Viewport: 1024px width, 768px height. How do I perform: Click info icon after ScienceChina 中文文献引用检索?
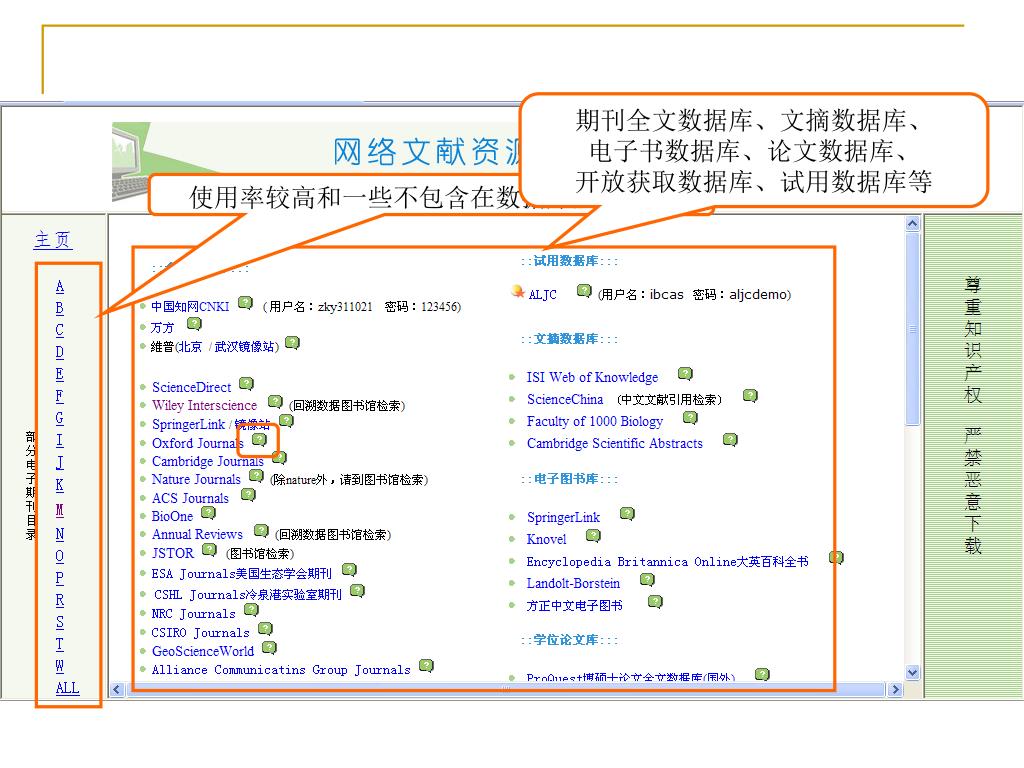(750, 396)
